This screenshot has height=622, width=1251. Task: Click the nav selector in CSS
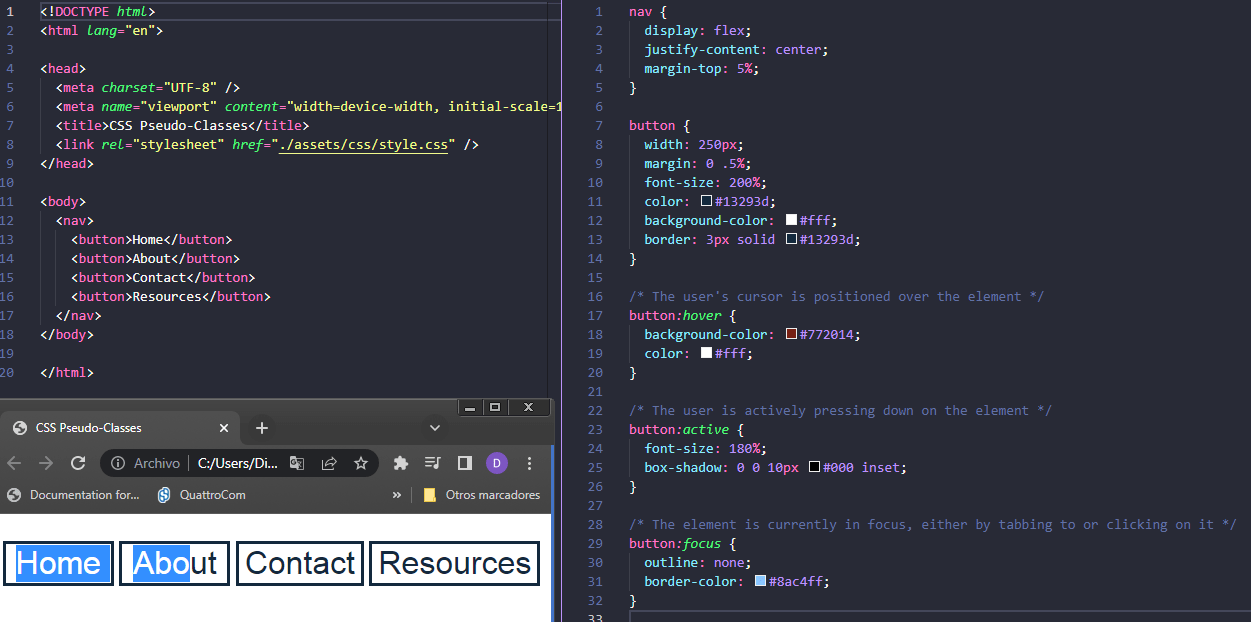coord(640,11)
